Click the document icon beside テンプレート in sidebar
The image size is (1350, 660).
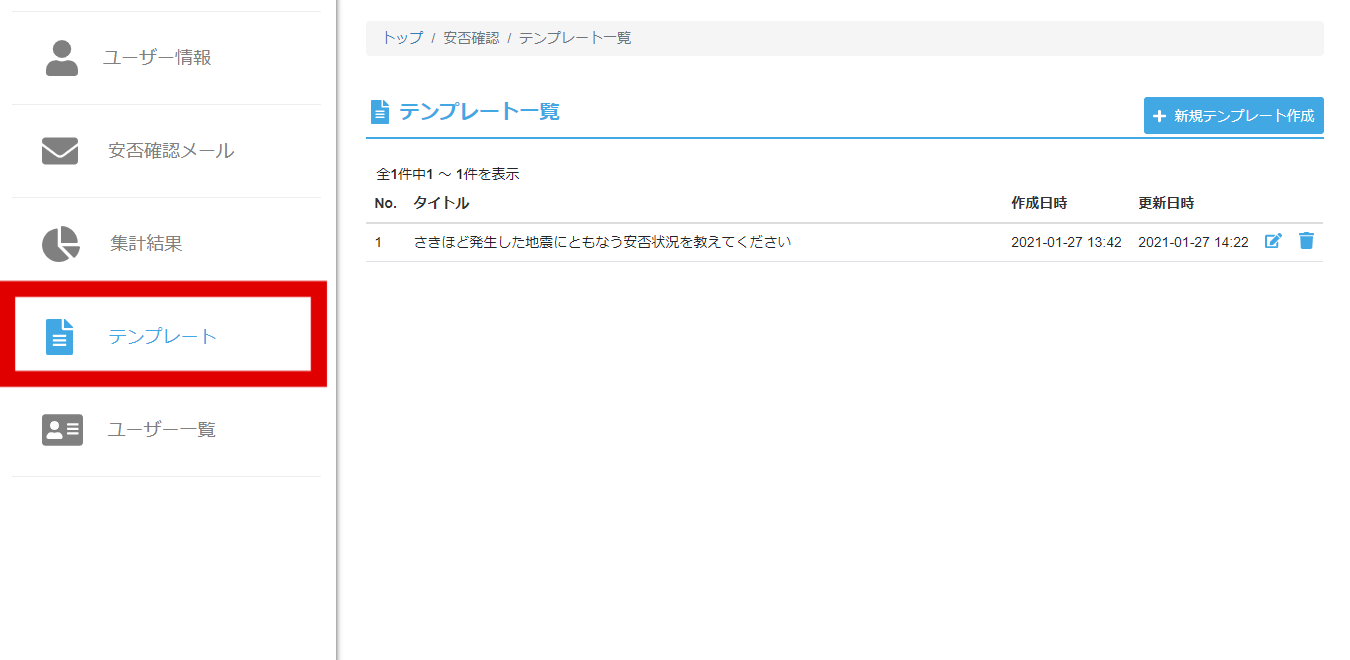click(60, 337)
